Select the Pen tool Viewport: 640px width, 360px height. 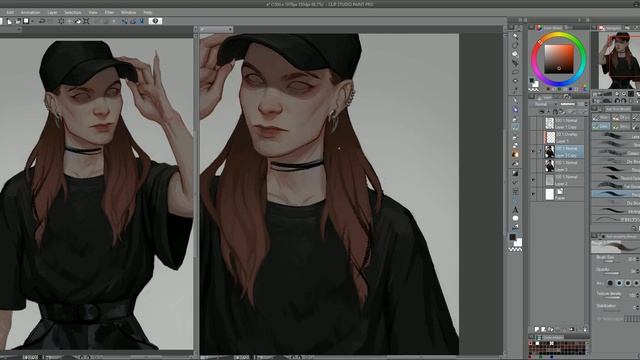point(516,100)
